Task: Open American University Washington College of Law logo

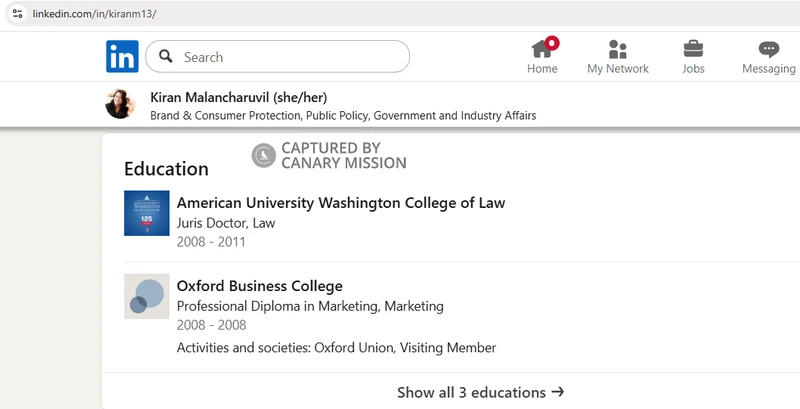Action: tap(147, 213)
